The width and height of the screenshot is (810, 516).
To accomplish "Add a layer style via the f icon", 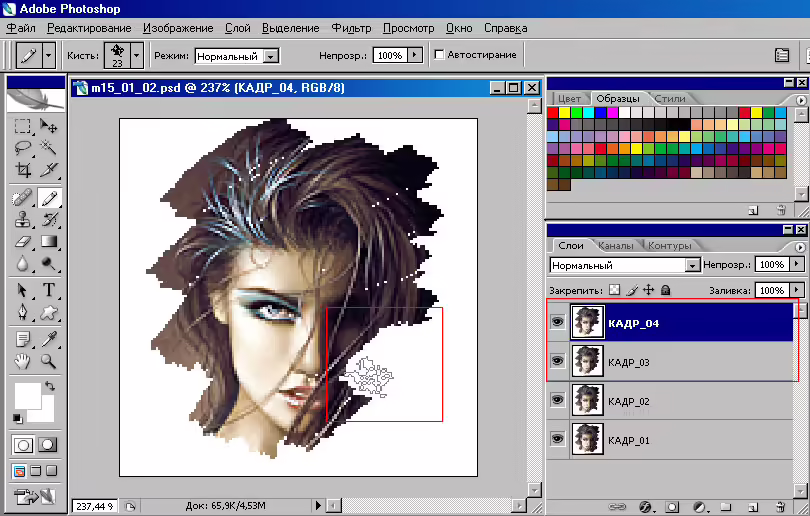I will [x=645, y=507].
